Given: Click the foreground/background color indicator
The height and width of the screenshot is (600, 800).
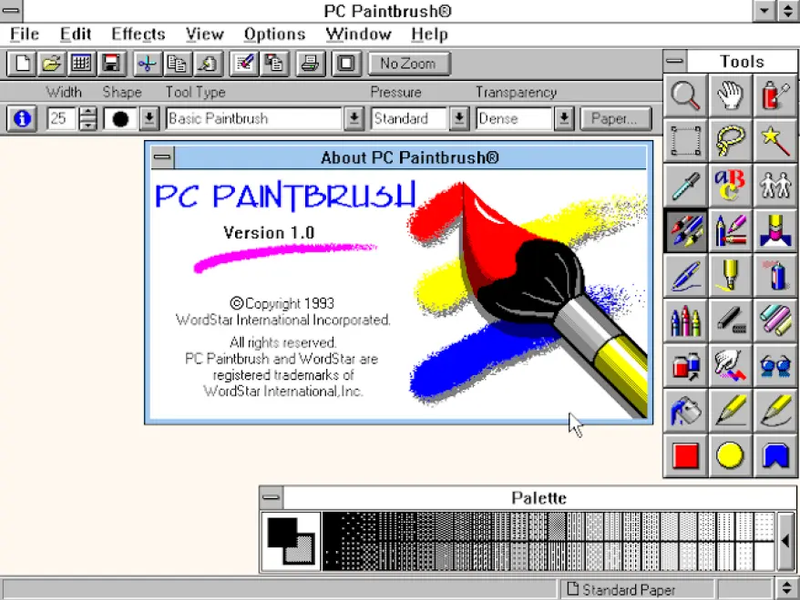Looking at the screenshot, I should click(x=291, y=541).
